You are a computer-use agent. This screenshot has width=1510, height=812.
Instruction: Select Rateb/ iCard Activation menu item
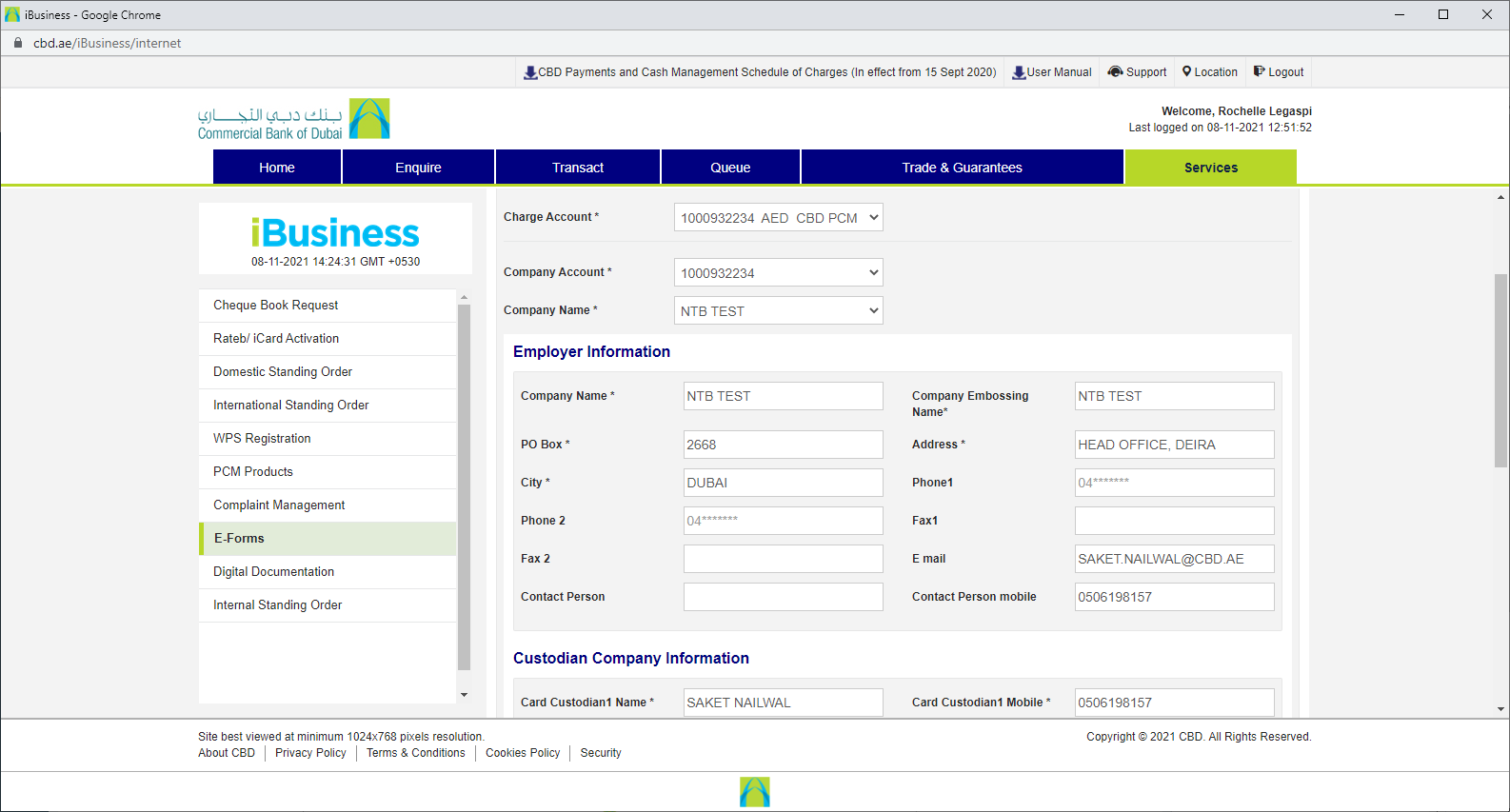point(328,339)
